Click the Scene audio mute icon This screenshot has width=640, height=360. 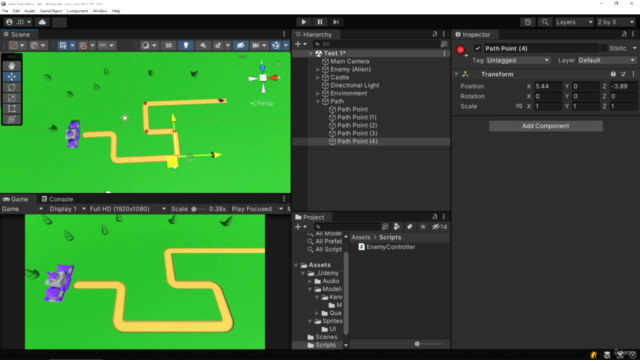coord(203,45)
